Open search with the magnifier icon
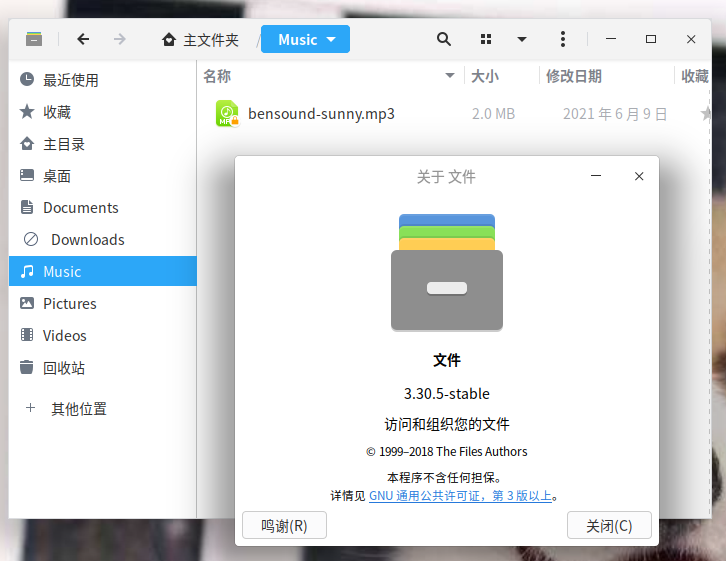The height and width of the screenshot is (561, 726). point(444,39)
